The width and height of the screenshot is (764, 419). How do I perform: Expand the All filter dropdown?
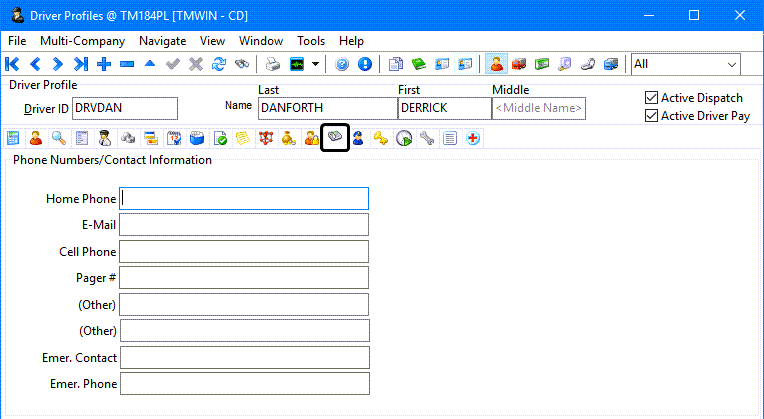[x=732, y=64]
